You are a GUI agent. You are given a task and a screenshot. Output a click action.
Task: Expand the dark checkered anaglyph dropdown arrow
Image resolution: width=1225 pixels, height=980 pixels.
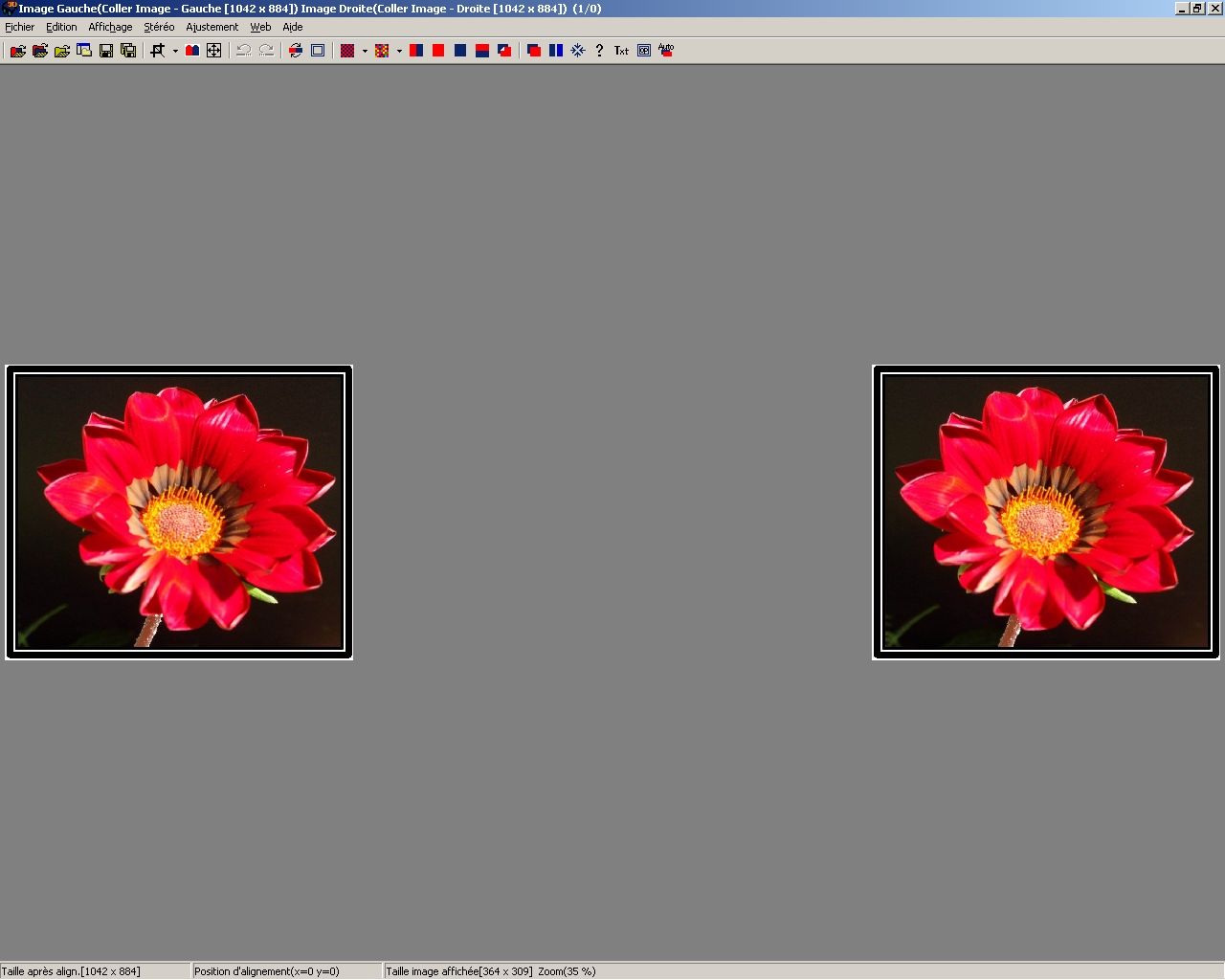tap(365, 52)
